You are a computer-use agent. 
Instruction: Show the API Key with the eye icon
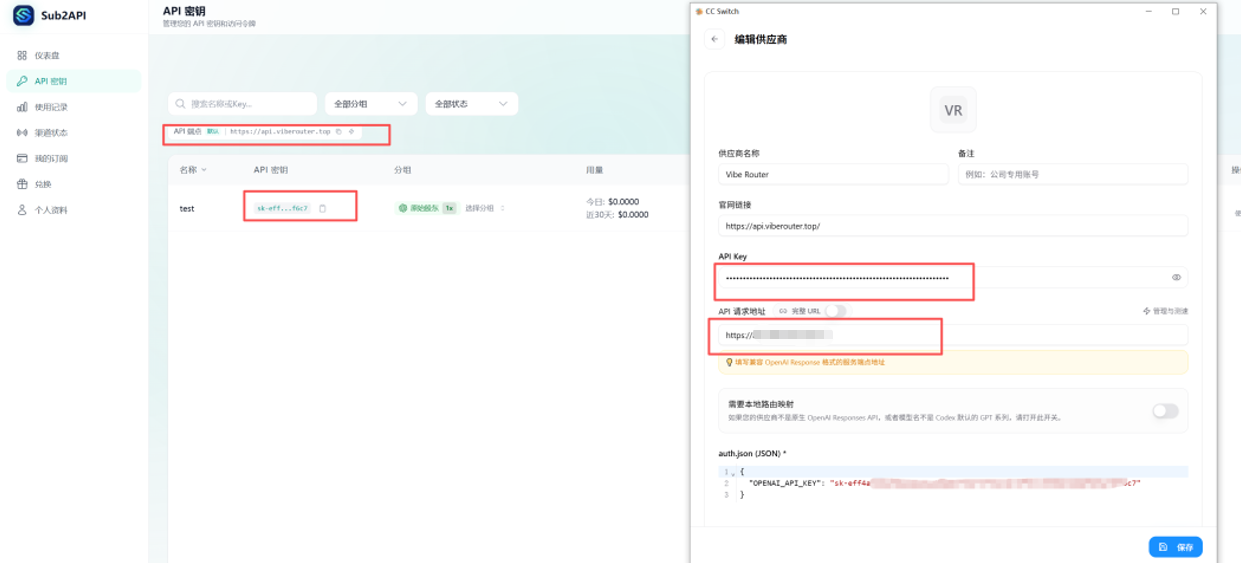coord(1176,277)
